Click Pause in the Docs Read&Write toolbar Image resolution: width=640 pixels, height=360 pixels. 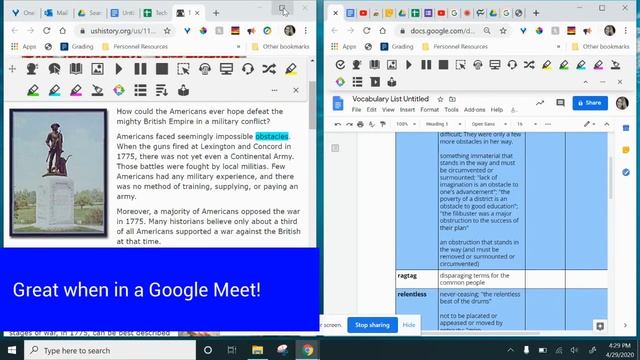(426, 64)
